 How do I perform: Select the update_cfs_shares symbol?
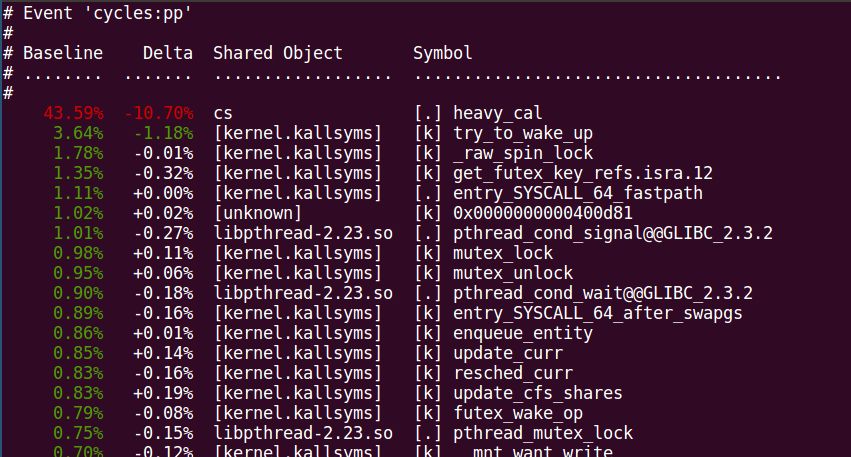pos(538,393)
